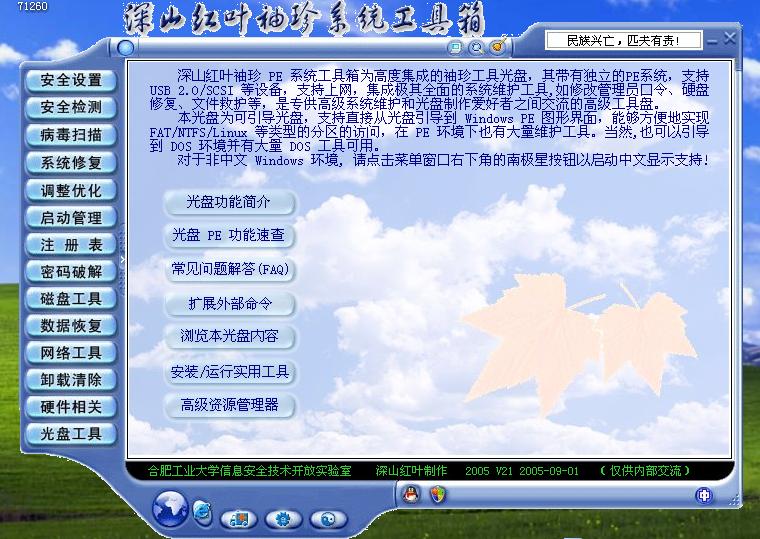Click status text 合肥工业大学信息安全技术开放实验室
This screenshot has height=539, width=760.
pos(250,471)
